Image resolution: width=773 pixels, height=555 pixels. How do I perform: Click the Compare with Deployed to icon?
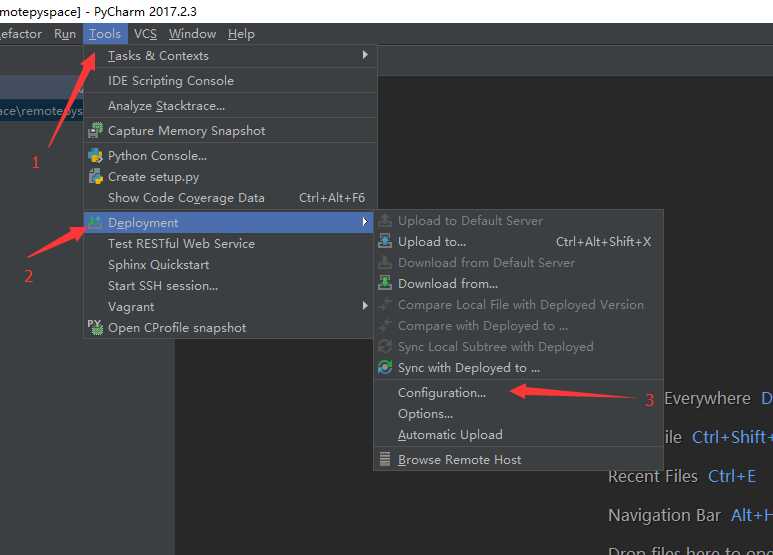385,326
